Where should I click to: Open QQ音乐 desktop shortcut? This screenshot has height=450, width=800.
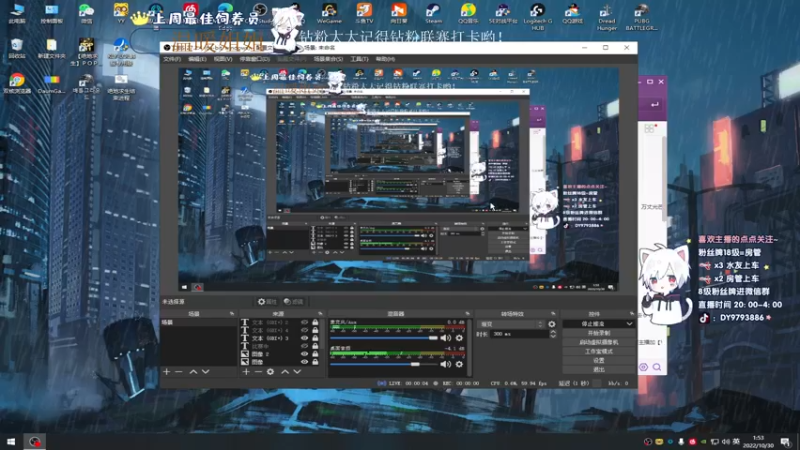468,14
